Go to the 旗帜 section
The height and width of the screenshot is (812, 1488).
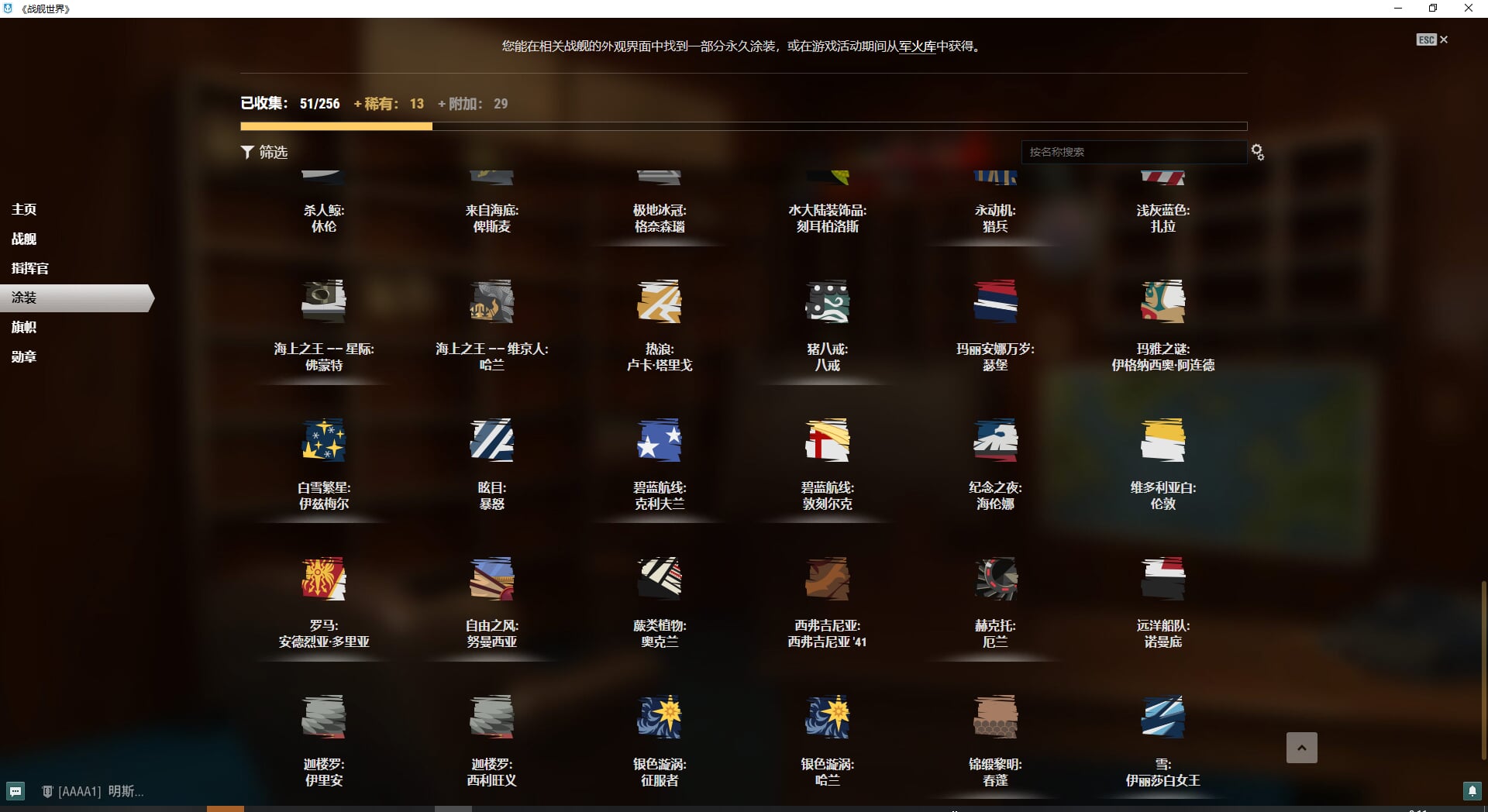[x=24, y=327]
